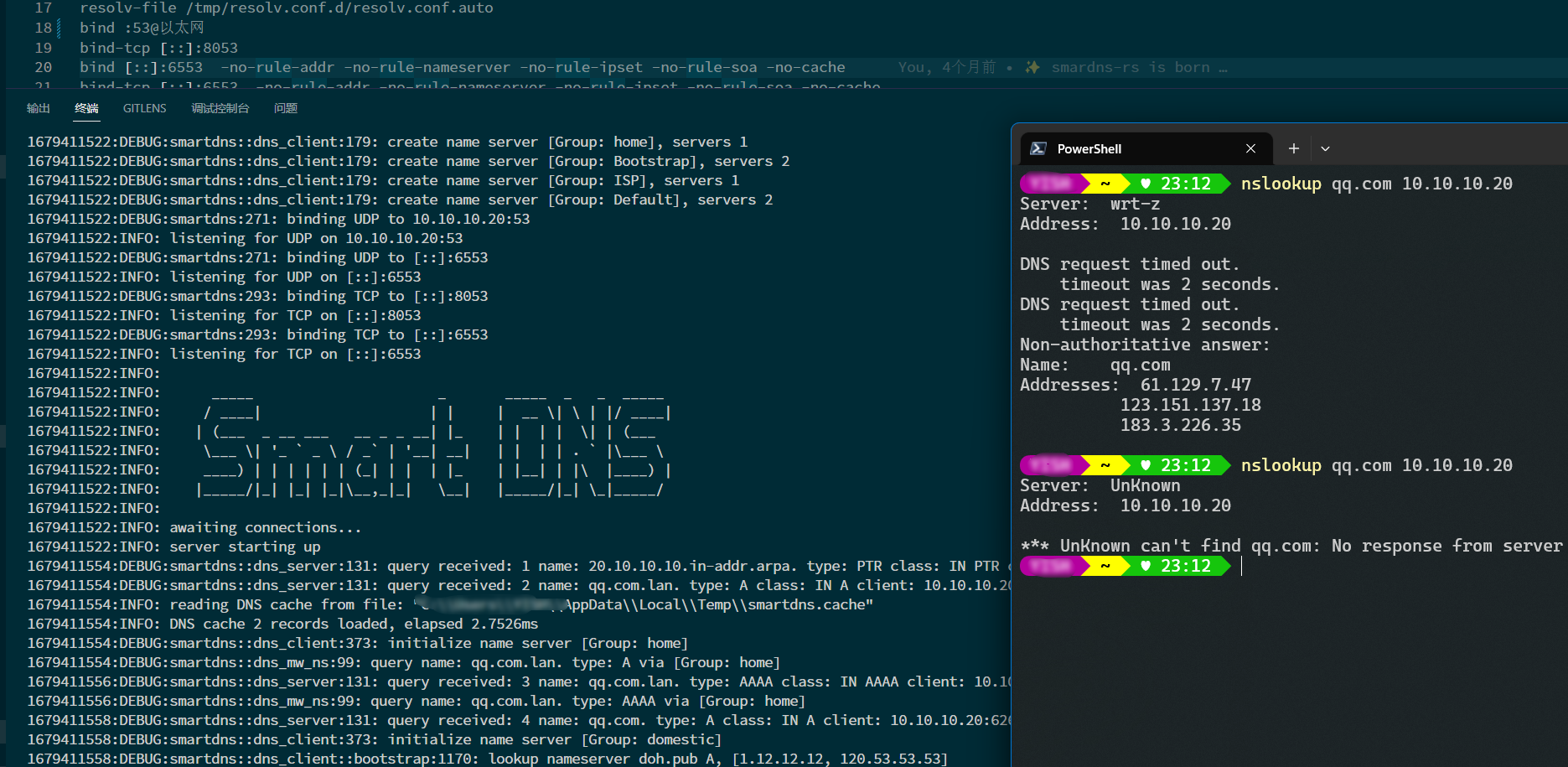The height and width of the screenshot is (767, 1568).
Task: Click the 'create name server [Group: Bootstrap]' log line
Action: point(408,161)
